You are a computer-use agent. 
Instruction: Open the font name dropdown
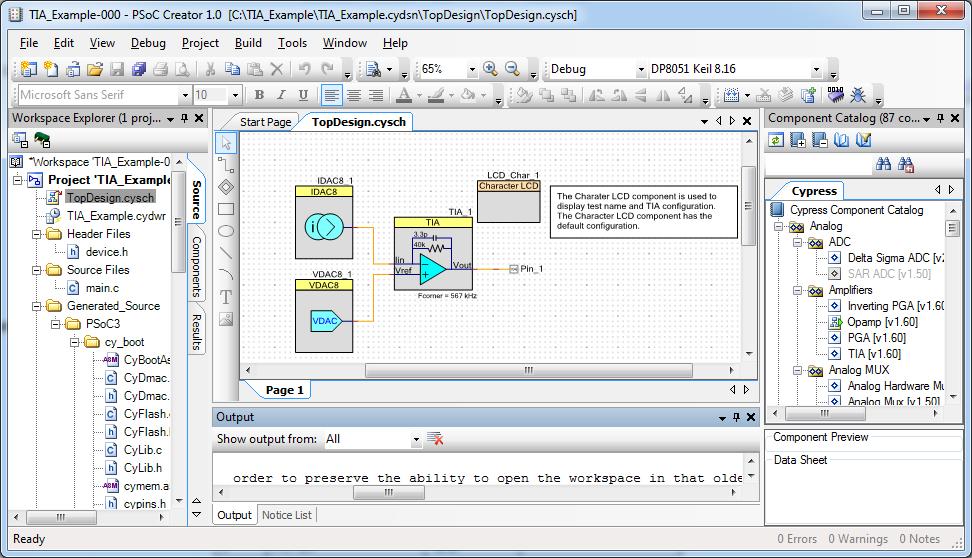[x=184, y=95]
